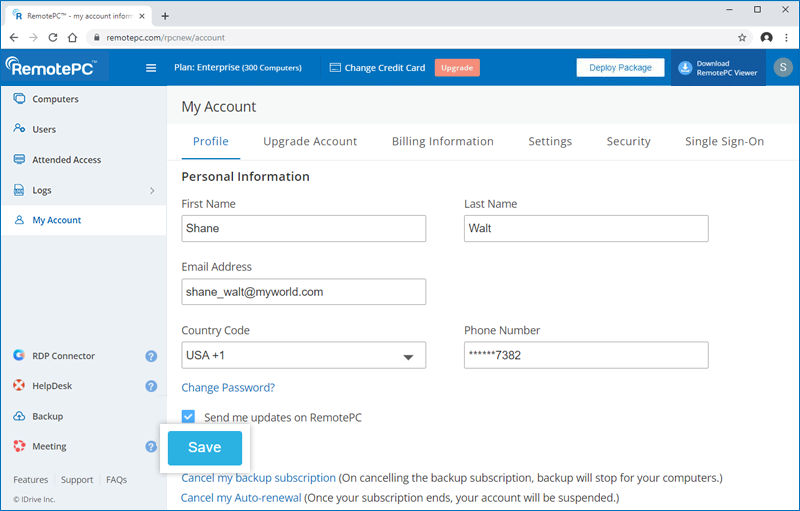Image resolution: width=800 pixels, height=511 pixels.
Task: Click help icon next to RDP Connector
Action: pos(151,356)
